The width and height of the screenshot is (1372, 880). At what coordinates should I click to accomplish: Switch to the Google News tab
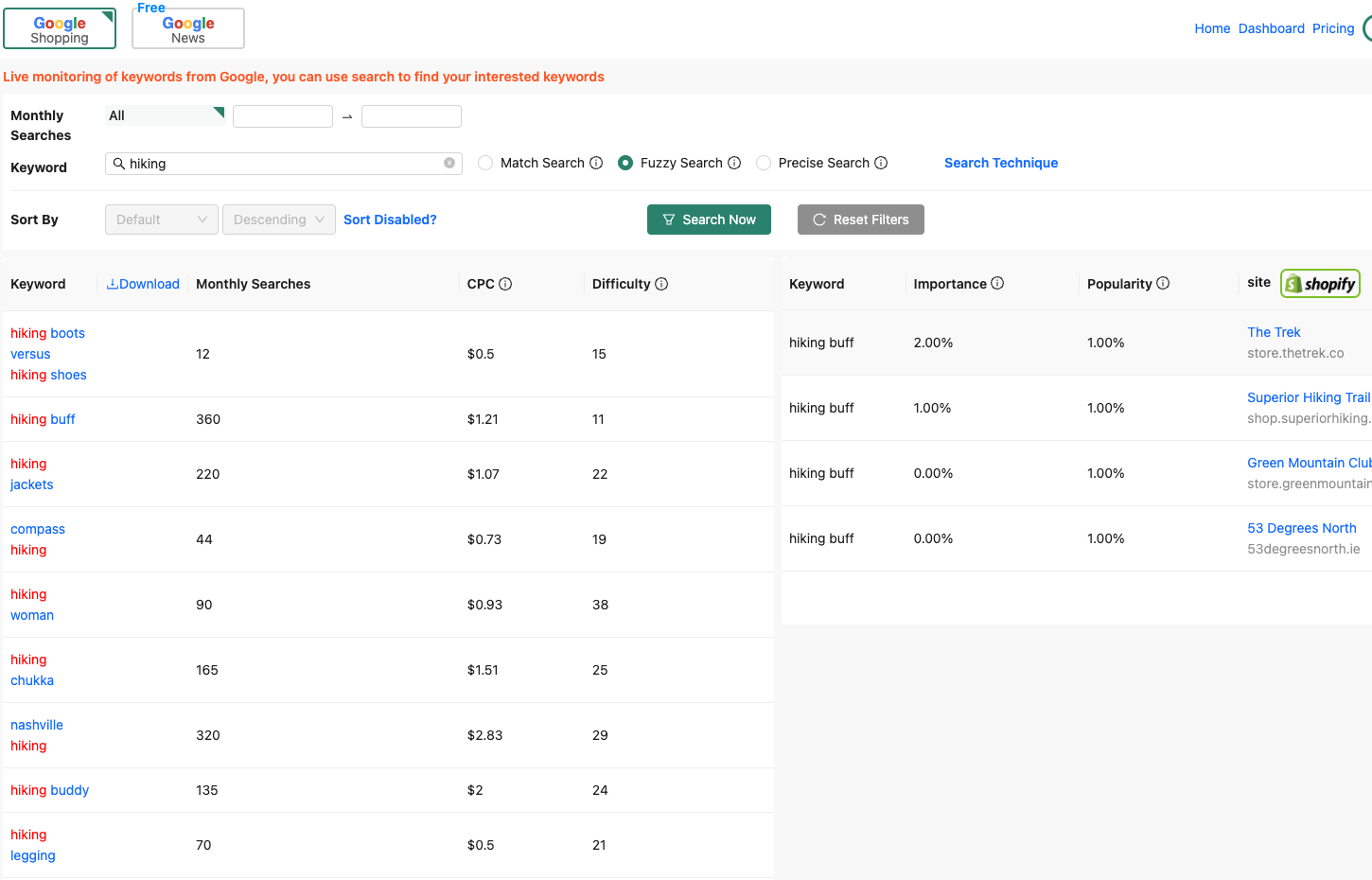coord(187,27)
